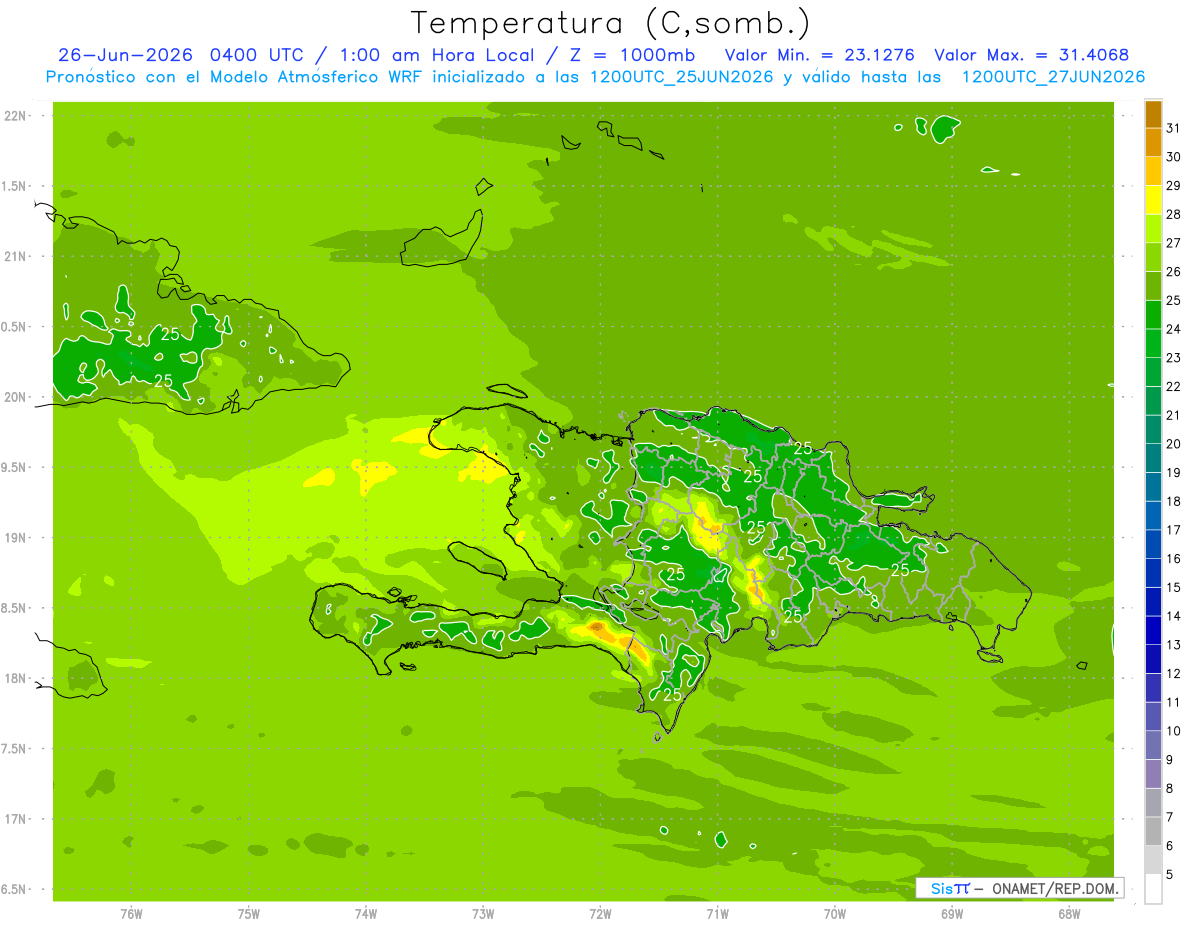Click 'Valor Min. = 23.1276' in the header
The image size is (1200, 927).
(819, 55)
